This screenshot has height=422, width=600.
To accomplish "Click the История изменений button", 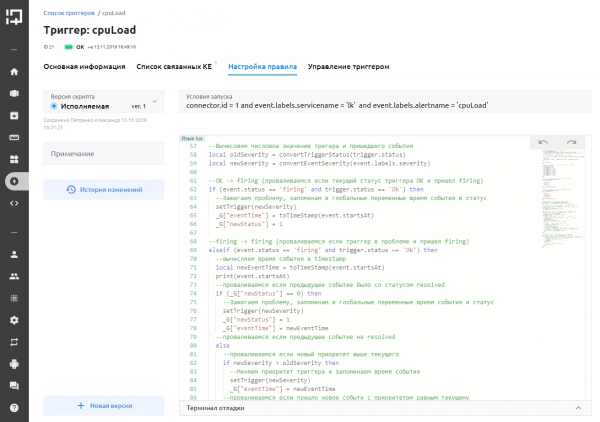I will (x=104, y=190).
